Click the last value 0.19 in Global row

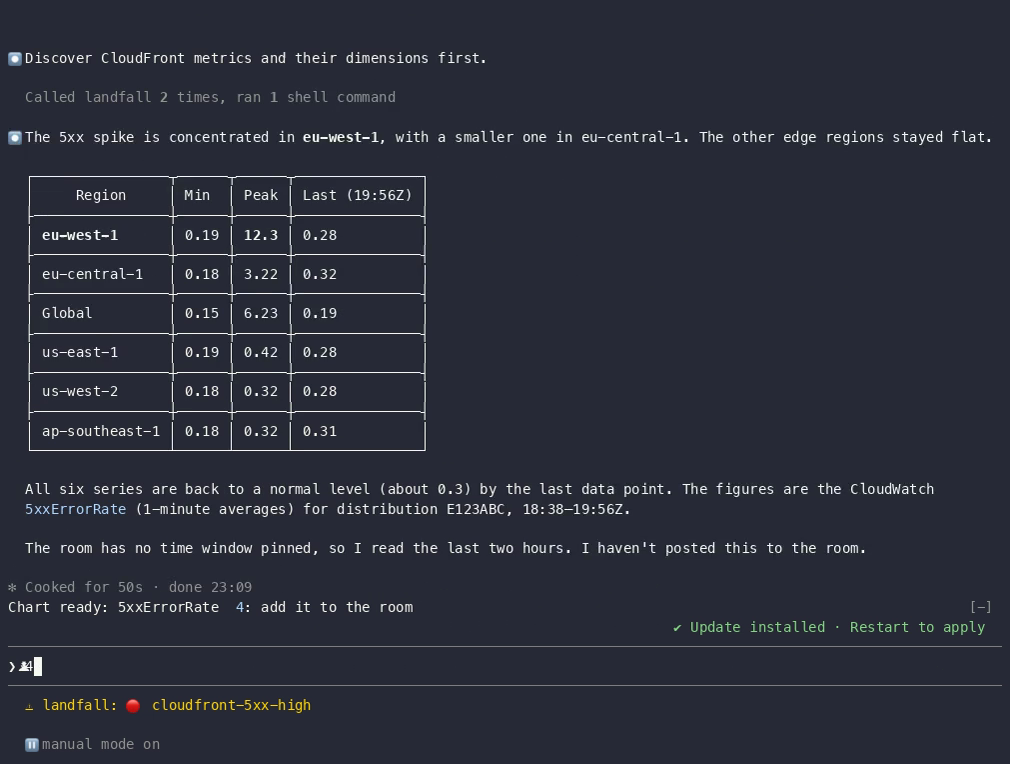(x=319, y=314)
